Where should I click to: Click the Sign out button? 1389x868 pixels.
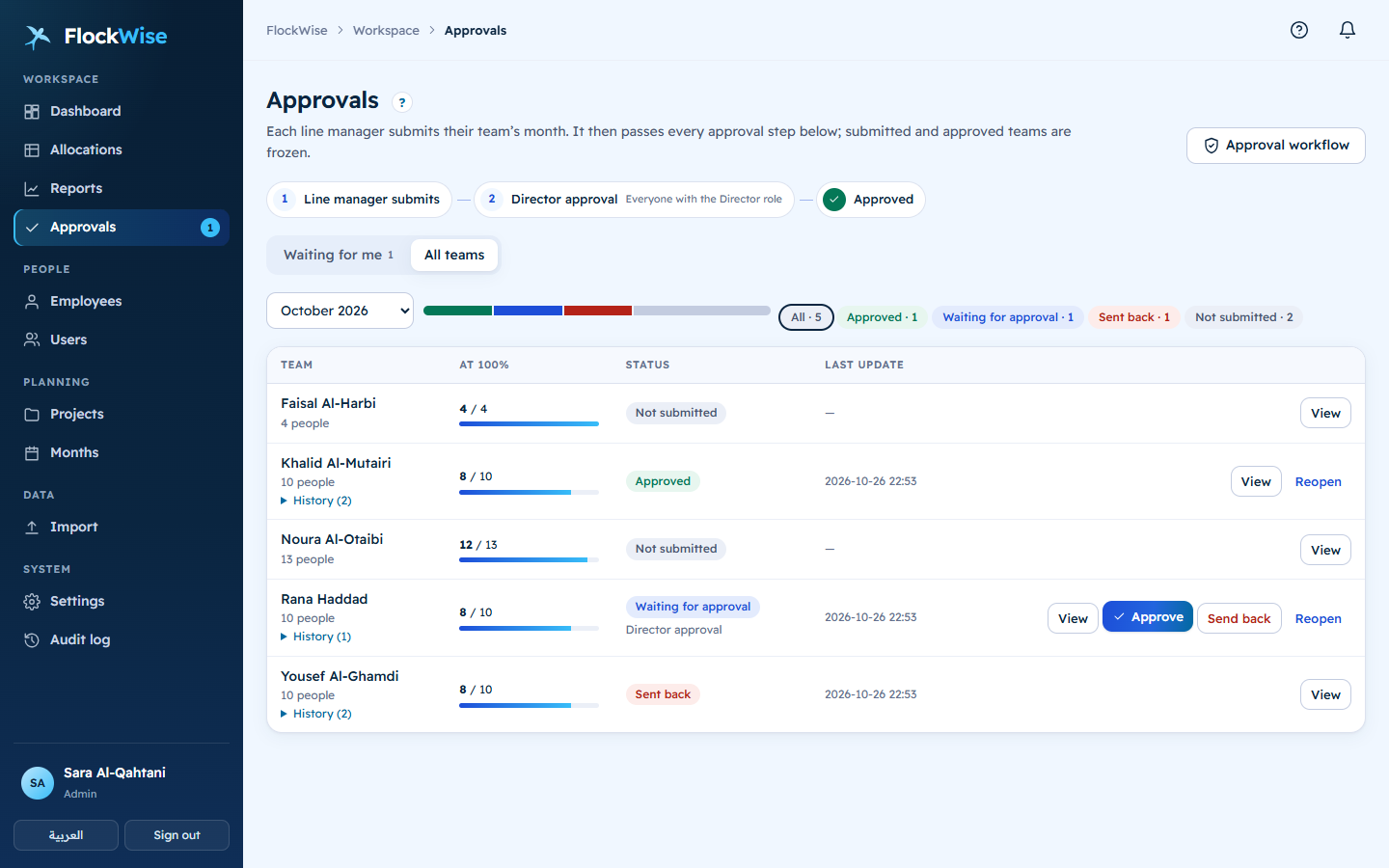click(x=177, y=835)
